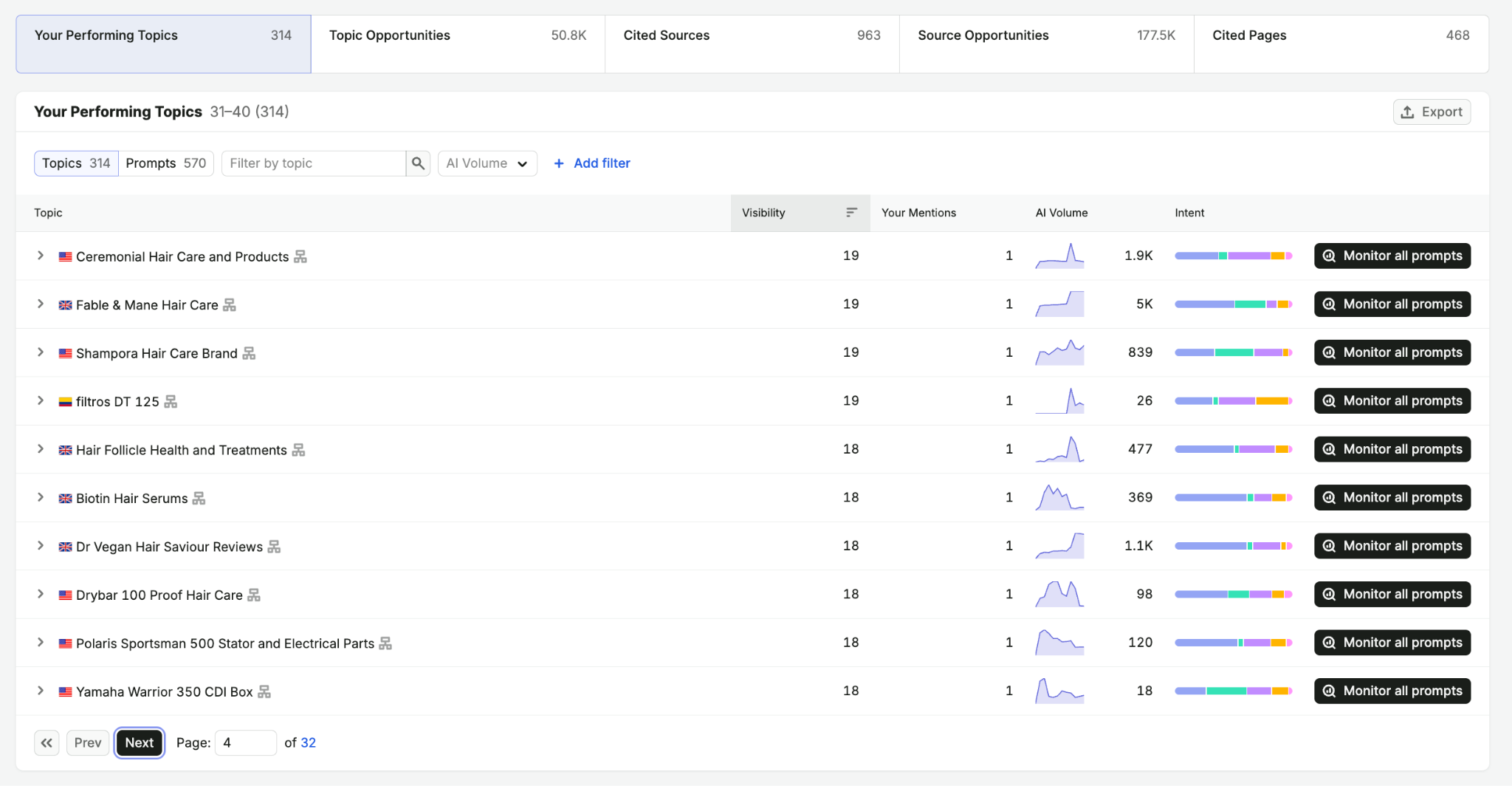Click the AI Volume sparkline for Ceremonial Hair Care

pos(1059,256)
